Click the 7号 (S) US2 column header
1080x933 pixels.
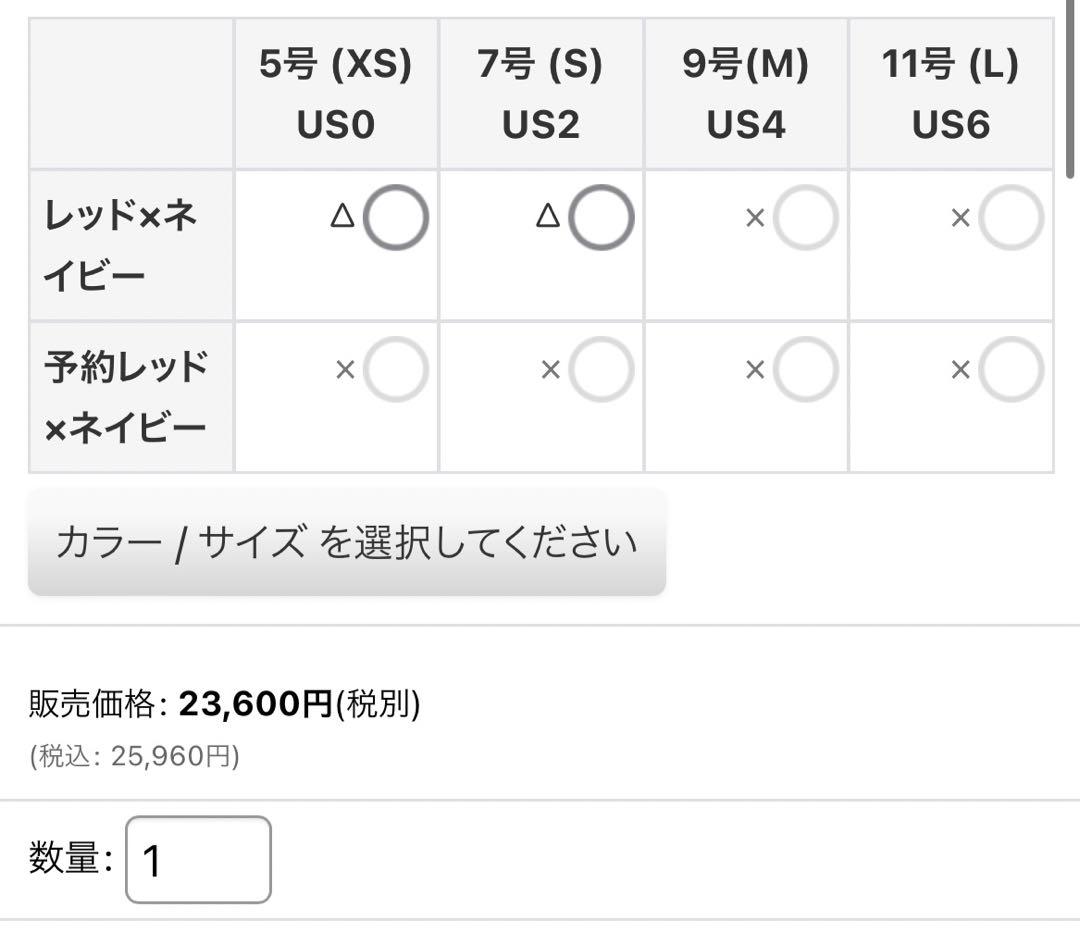click(540, 94)
